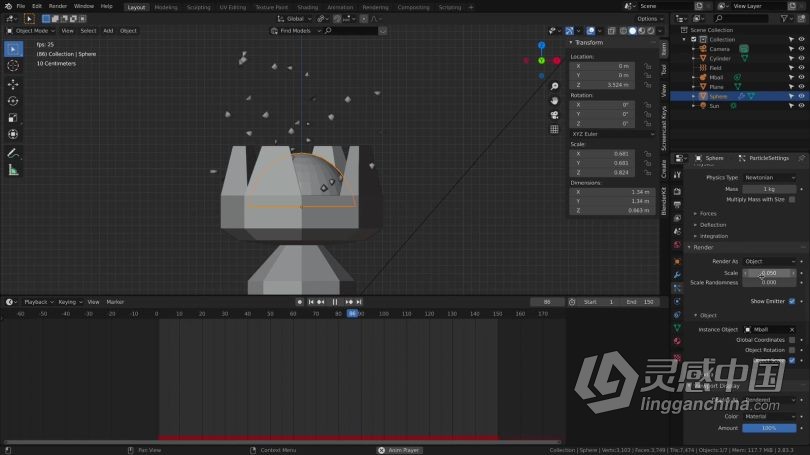Hide the Sphere object with its eye icon
Screen dimensions: 810x455
click(x=801, y=96)
